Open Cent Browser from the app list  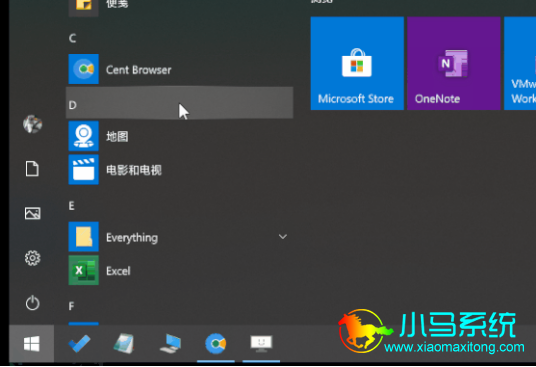tap(179, 69)
